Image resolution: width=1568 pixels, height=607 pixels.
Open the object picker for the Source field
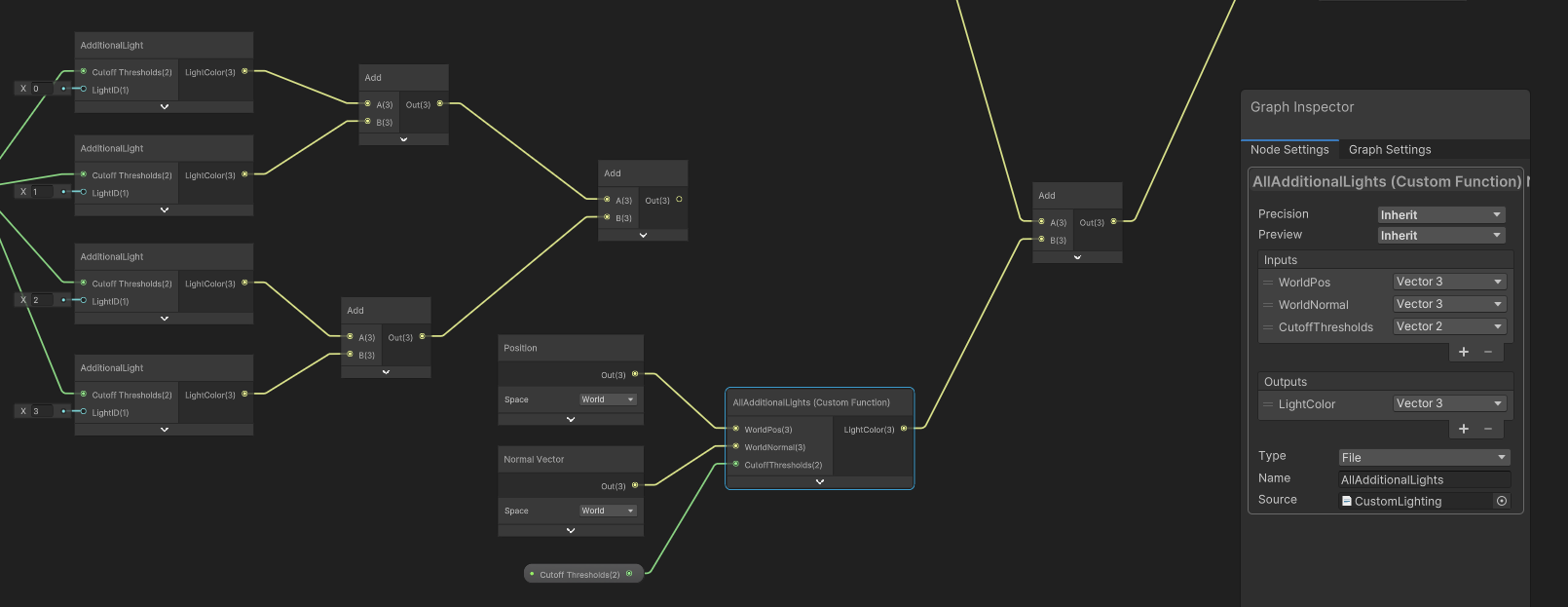pyautogui.click(x=1502, y=501)
